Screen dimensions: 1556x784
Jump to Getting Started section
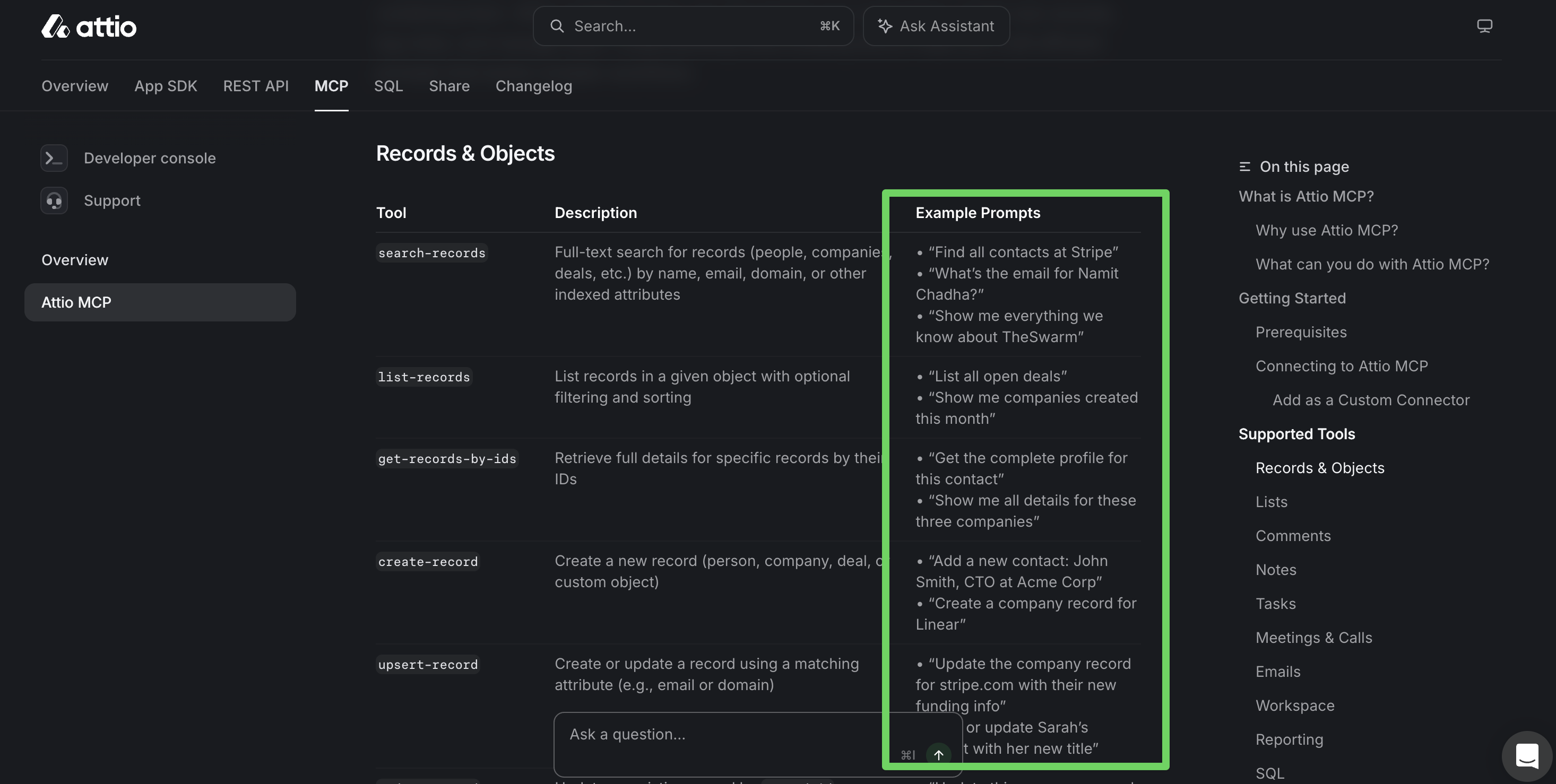(1292, 298)
